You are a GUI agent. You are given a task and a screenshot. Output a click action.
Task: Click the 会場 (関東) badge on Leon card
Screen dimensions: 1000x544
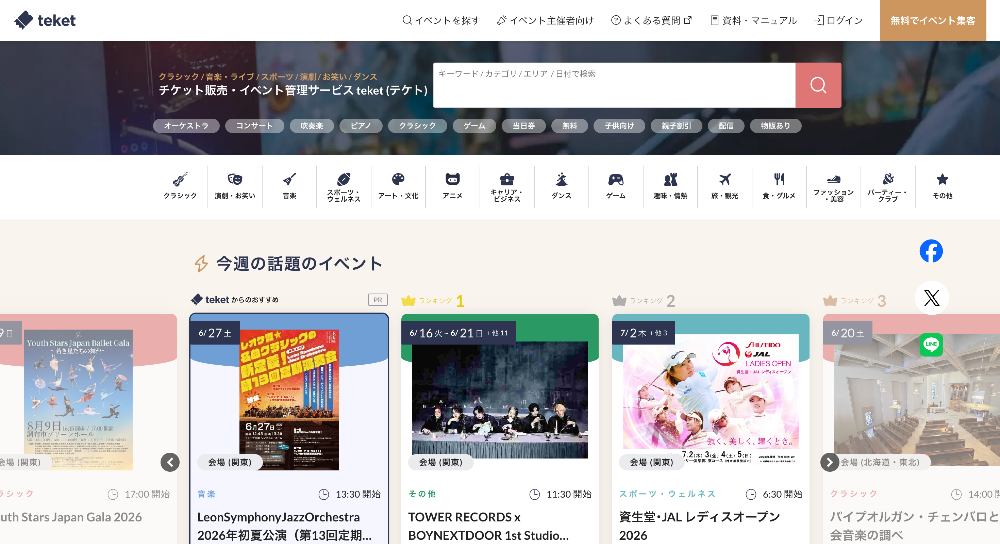[230, 462]
